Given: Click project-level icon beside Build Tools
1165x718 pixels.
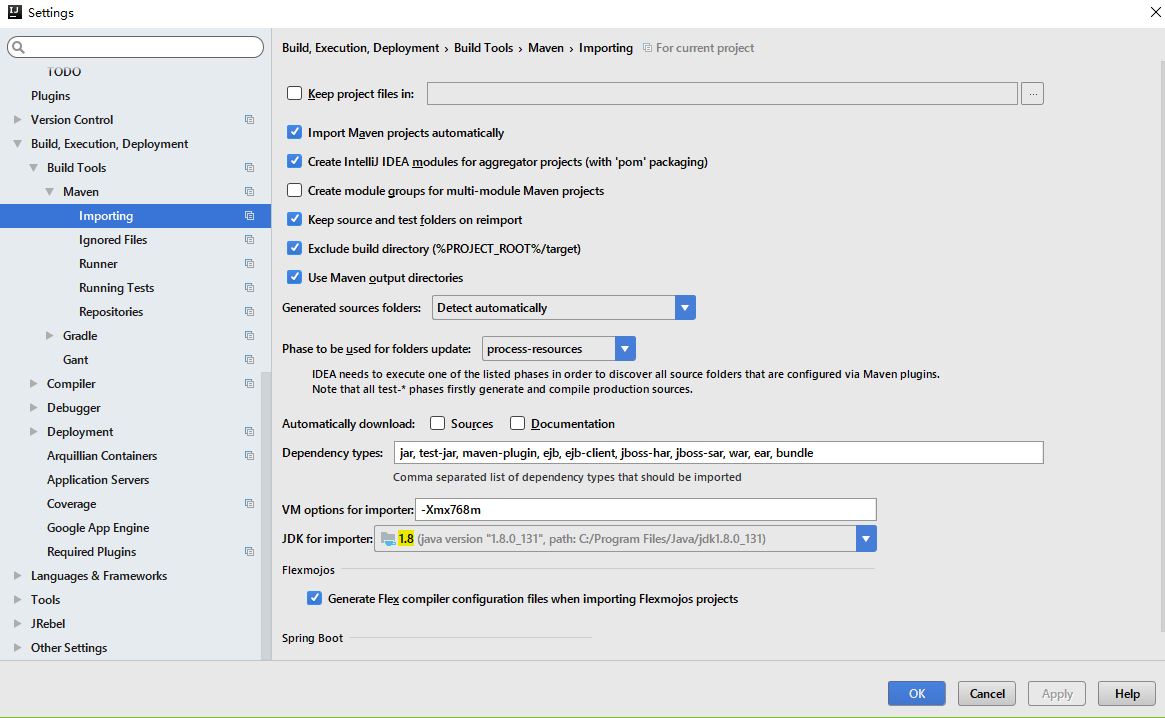Looking at the screenshot, I should pos(250,168).
